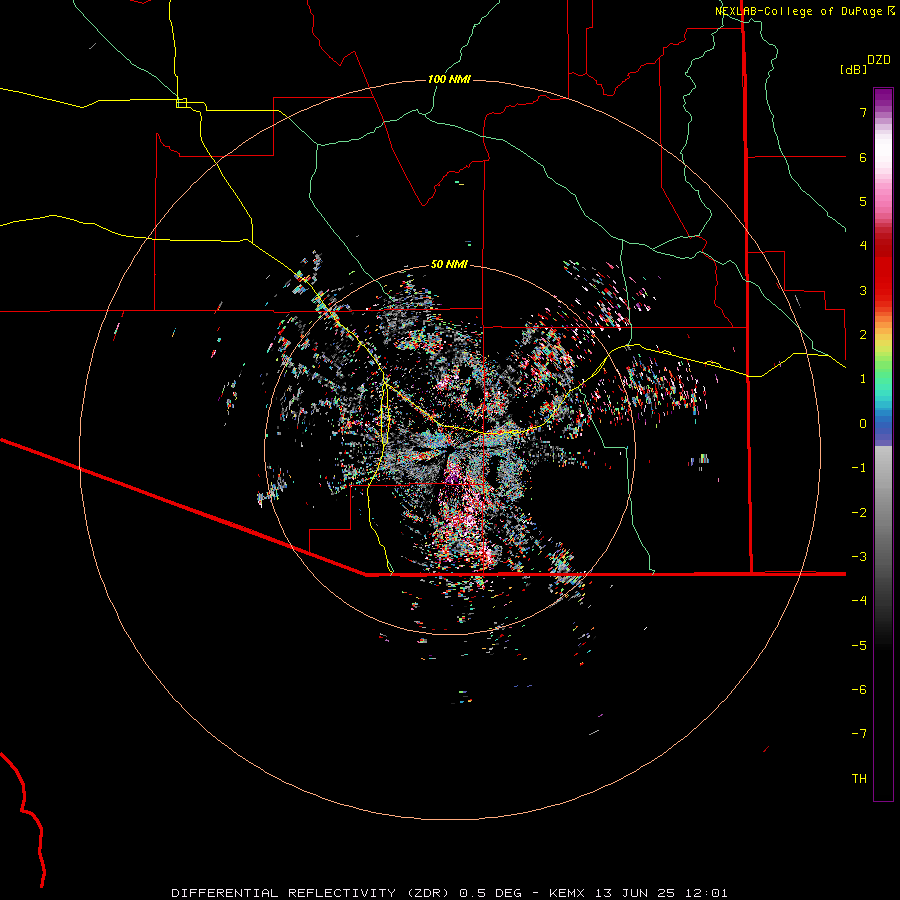This screenshot has width=900, height=900.
Task: Click the '-7' value on the color scale
Action: (859, 734)
